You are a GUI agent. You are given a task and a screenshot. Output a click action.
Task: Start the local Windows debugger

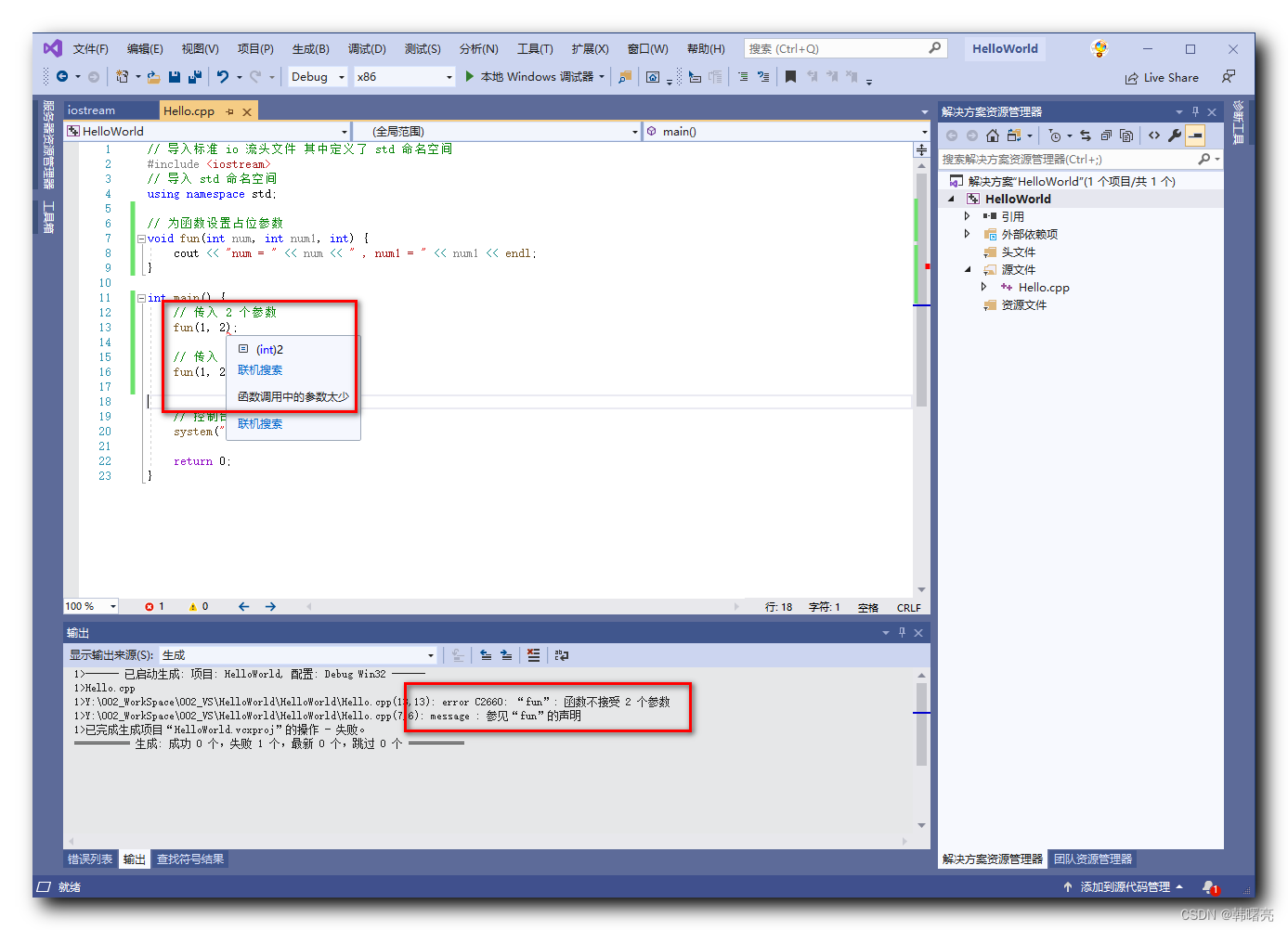point(536,77)
